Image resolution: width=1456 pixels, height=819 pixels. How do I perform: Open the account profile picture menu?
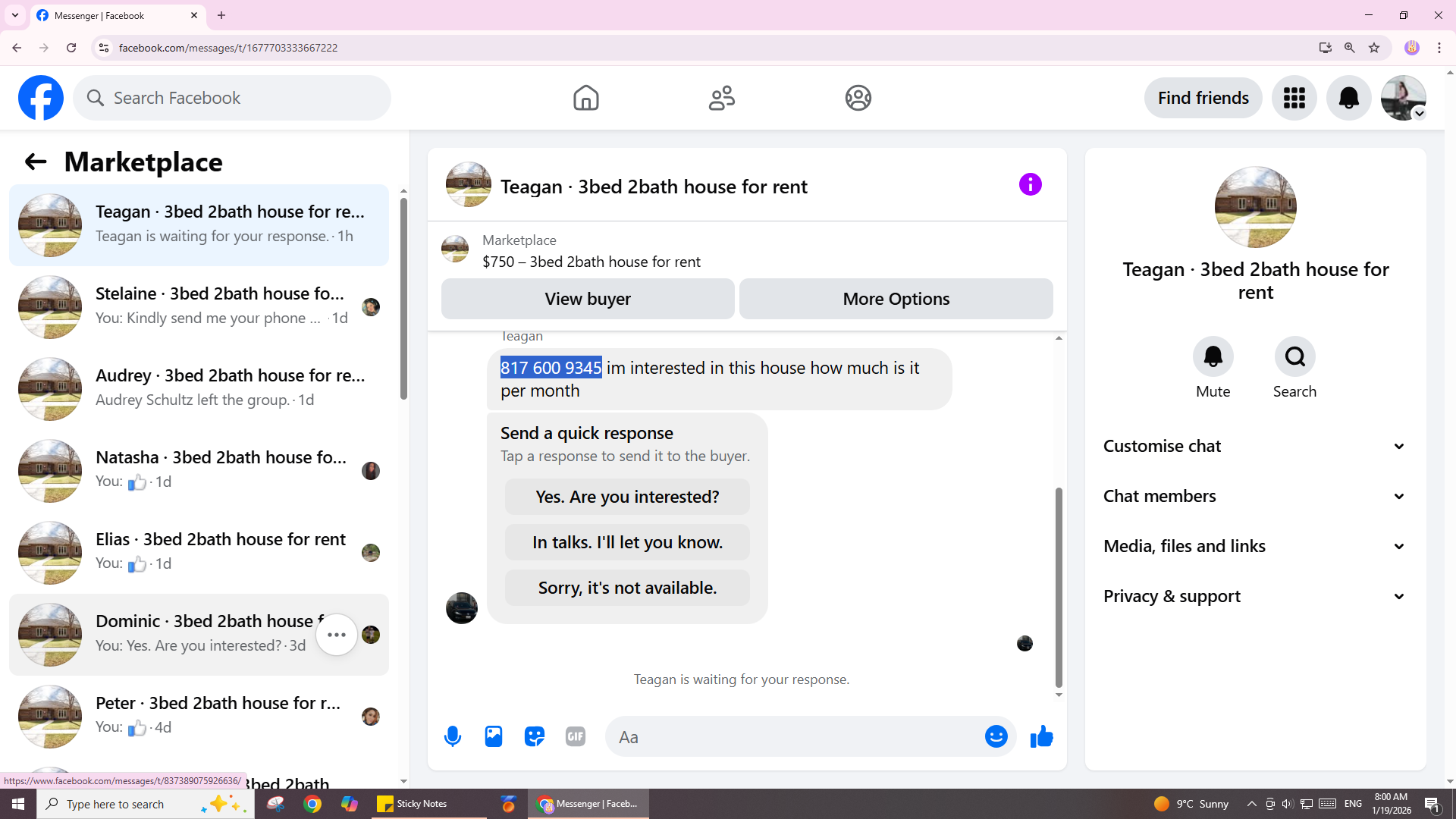click(x=1404, y=98)
